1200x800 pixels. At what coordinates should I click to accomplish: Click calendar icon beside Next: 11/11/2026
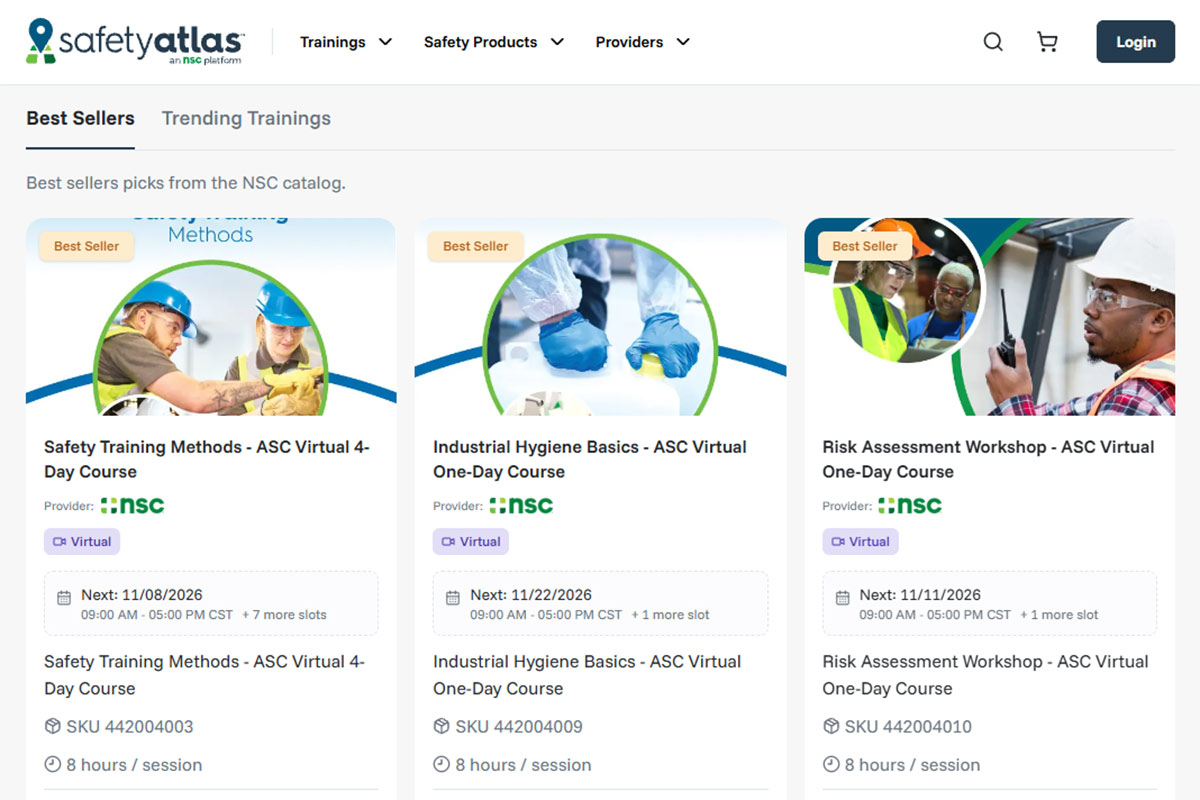pyautogui.click(x=842, y=598)
